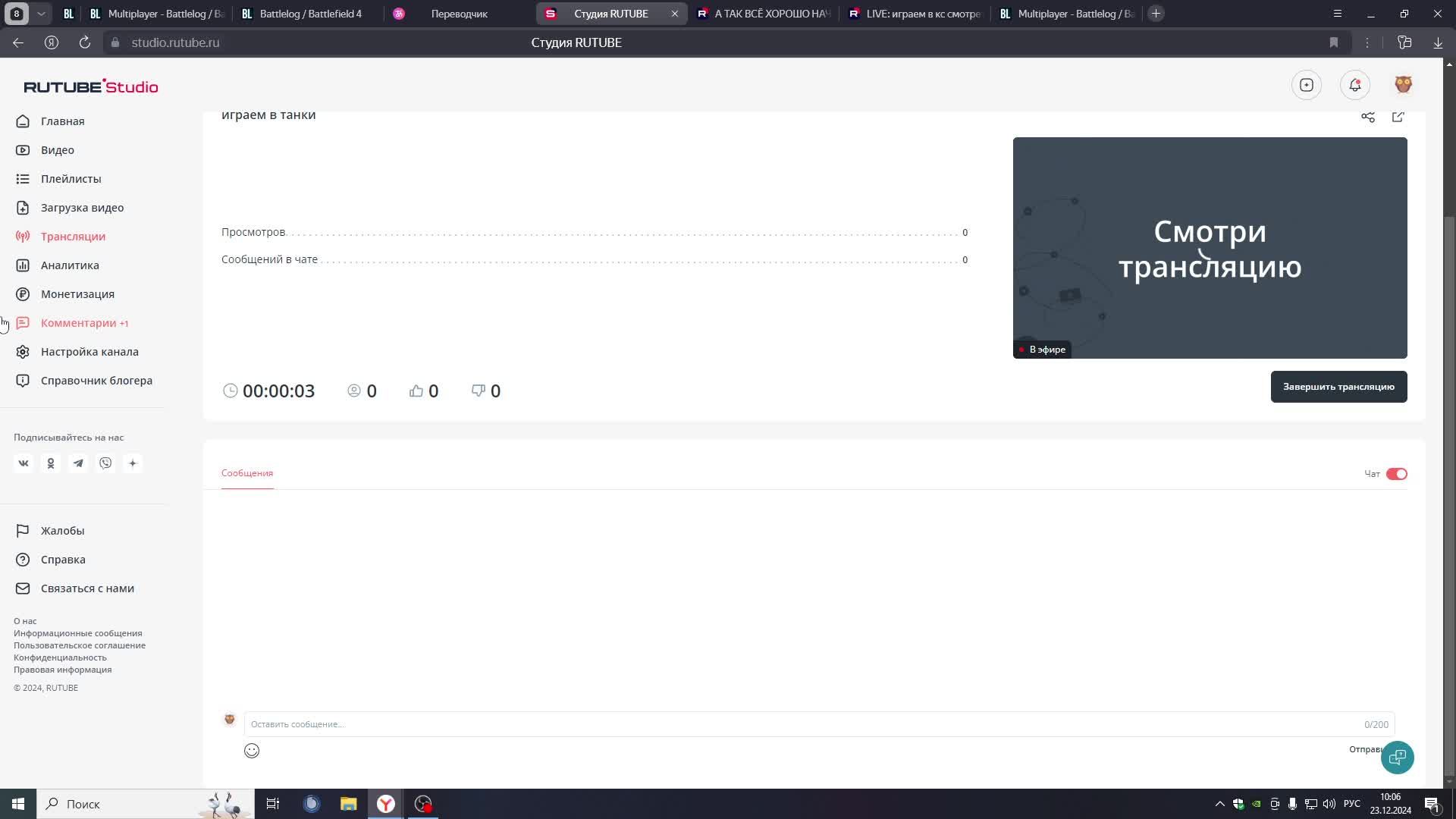Open browser downloads icon
The height and width of the screenshot is (819, 1456).
1438,42
